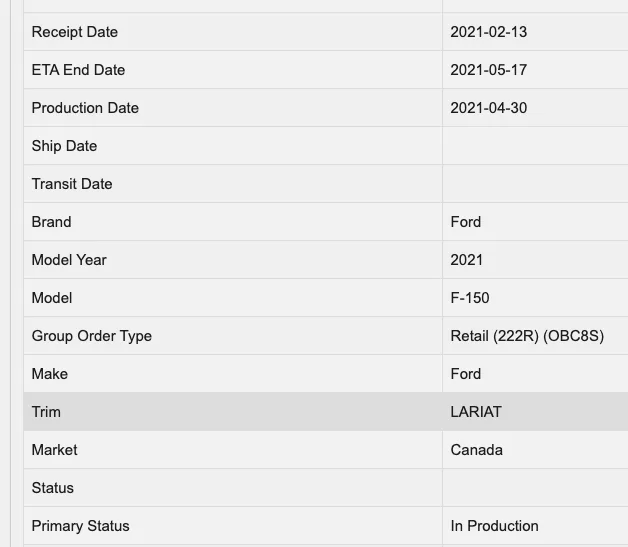The height and width of the screenshot is (547, 628).
Task: Click the Group Order Type label
Action: tap(92, 336)
